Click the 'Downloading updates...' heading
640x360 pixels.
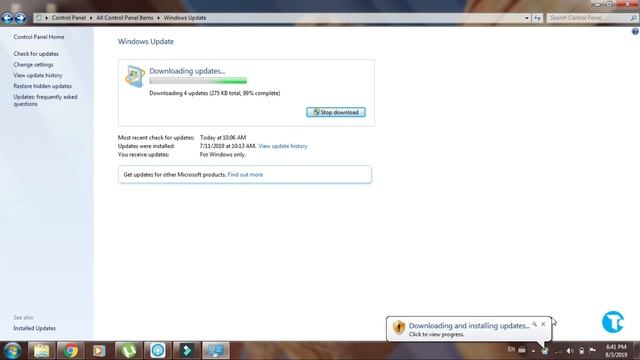187,71
